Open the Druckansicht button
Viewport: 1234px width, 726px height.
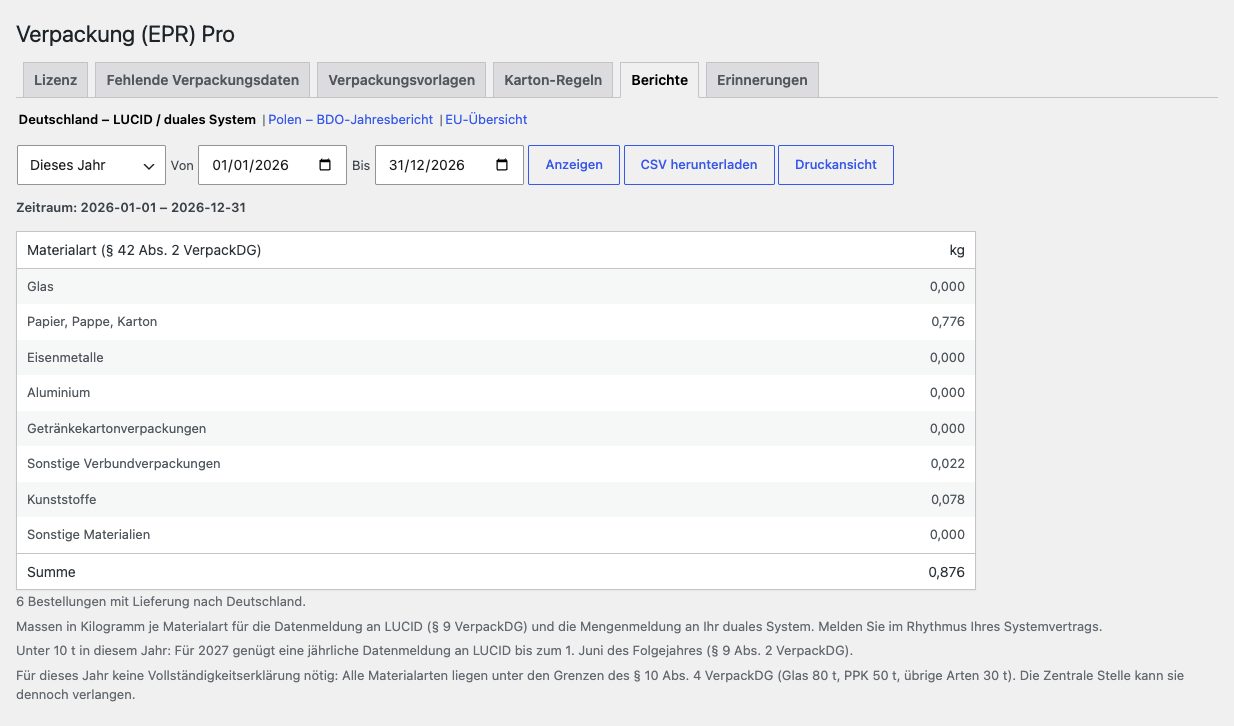click(x=836, y=165)
